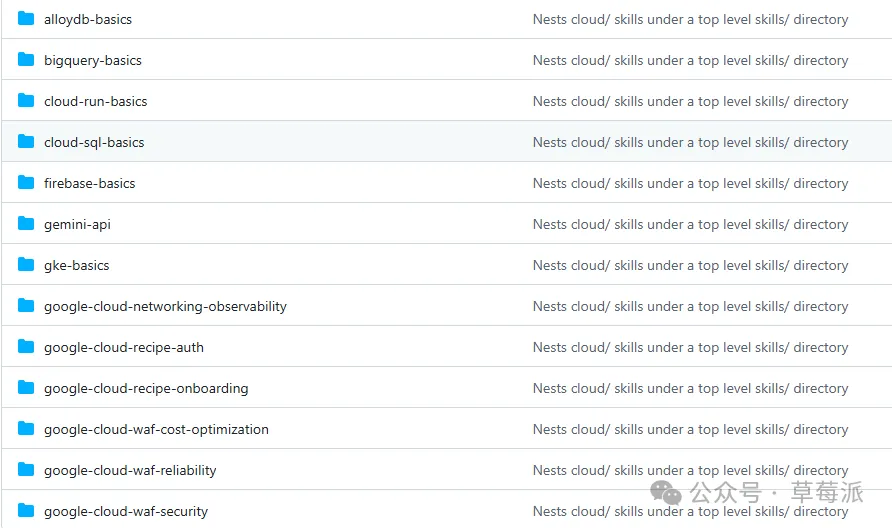Open the commit message for the gke-basics row
892x528 pixels.
[690, 265]
